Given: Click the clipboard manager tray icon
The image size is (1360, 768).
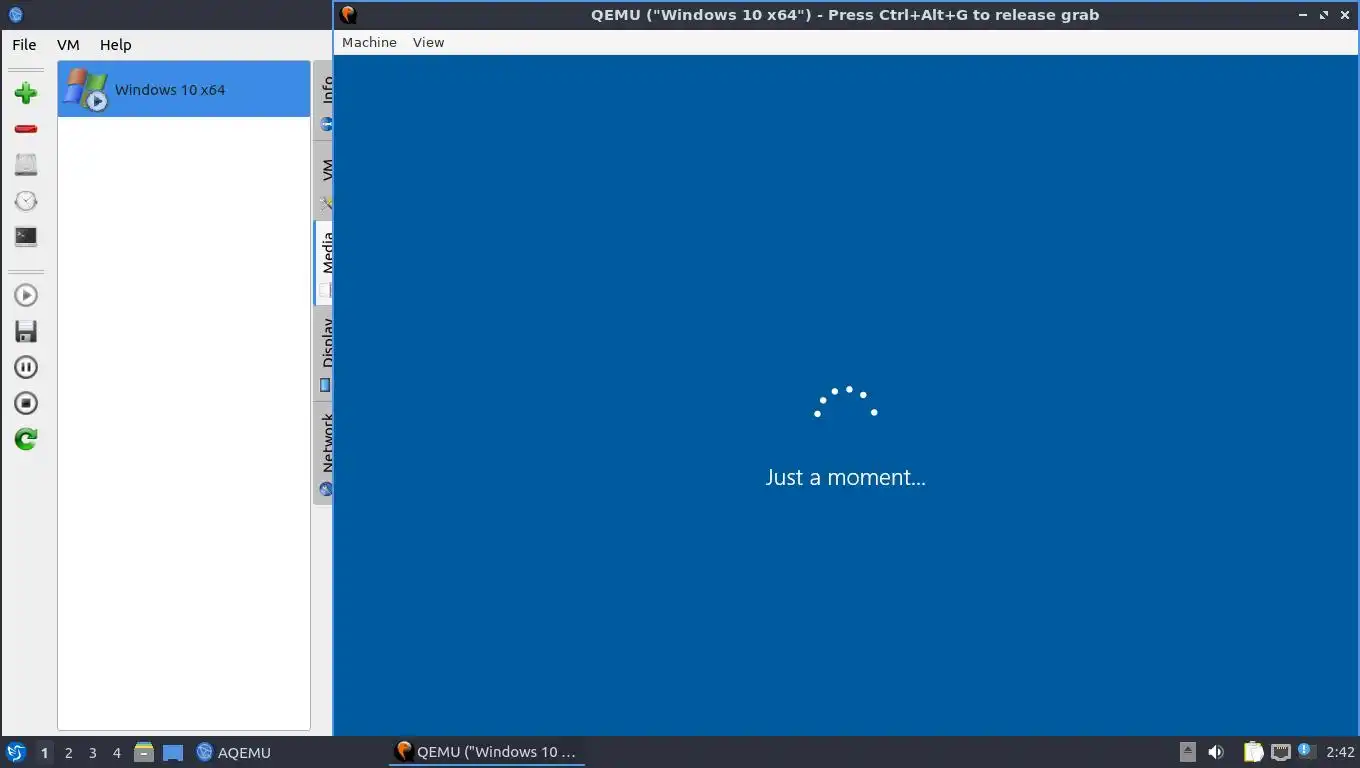Looking at the screenshot, I should tap(1253, 752).
